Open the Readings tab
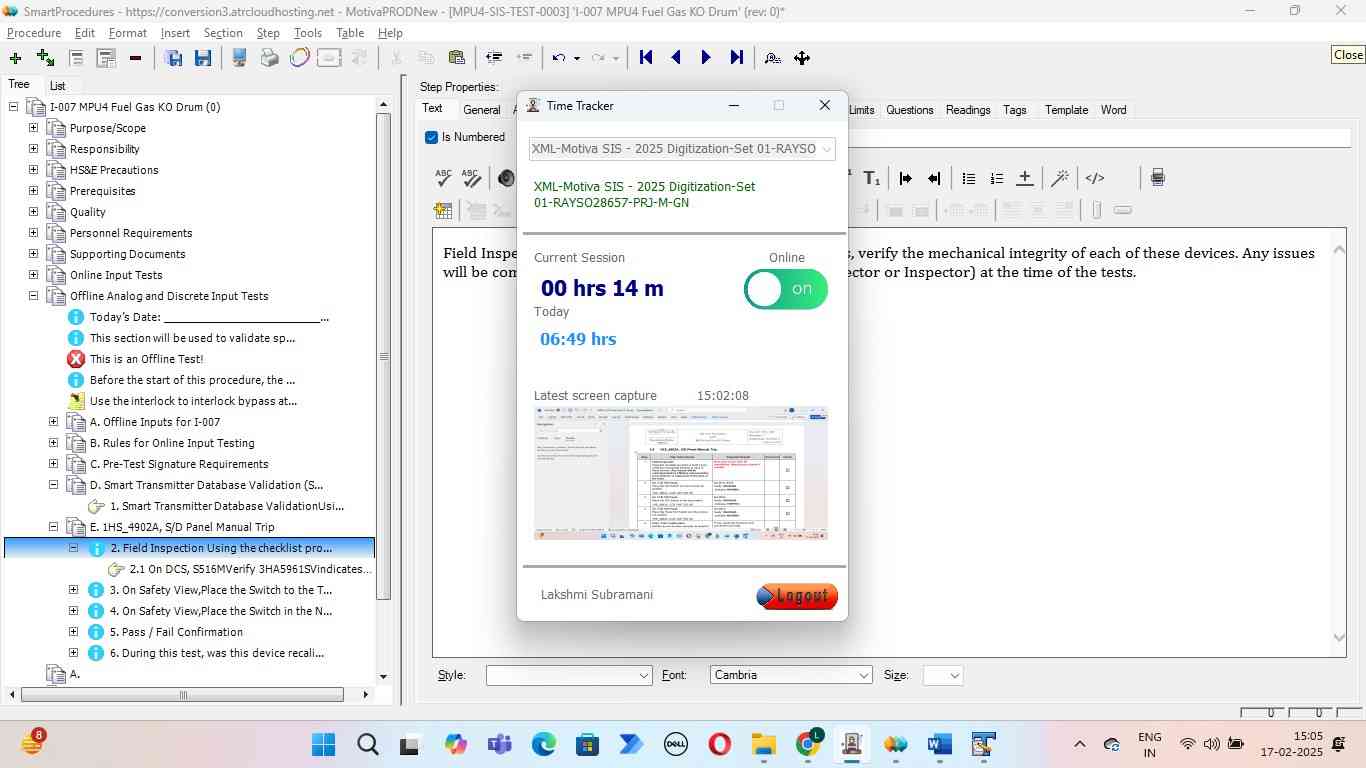 pos(968,110)
